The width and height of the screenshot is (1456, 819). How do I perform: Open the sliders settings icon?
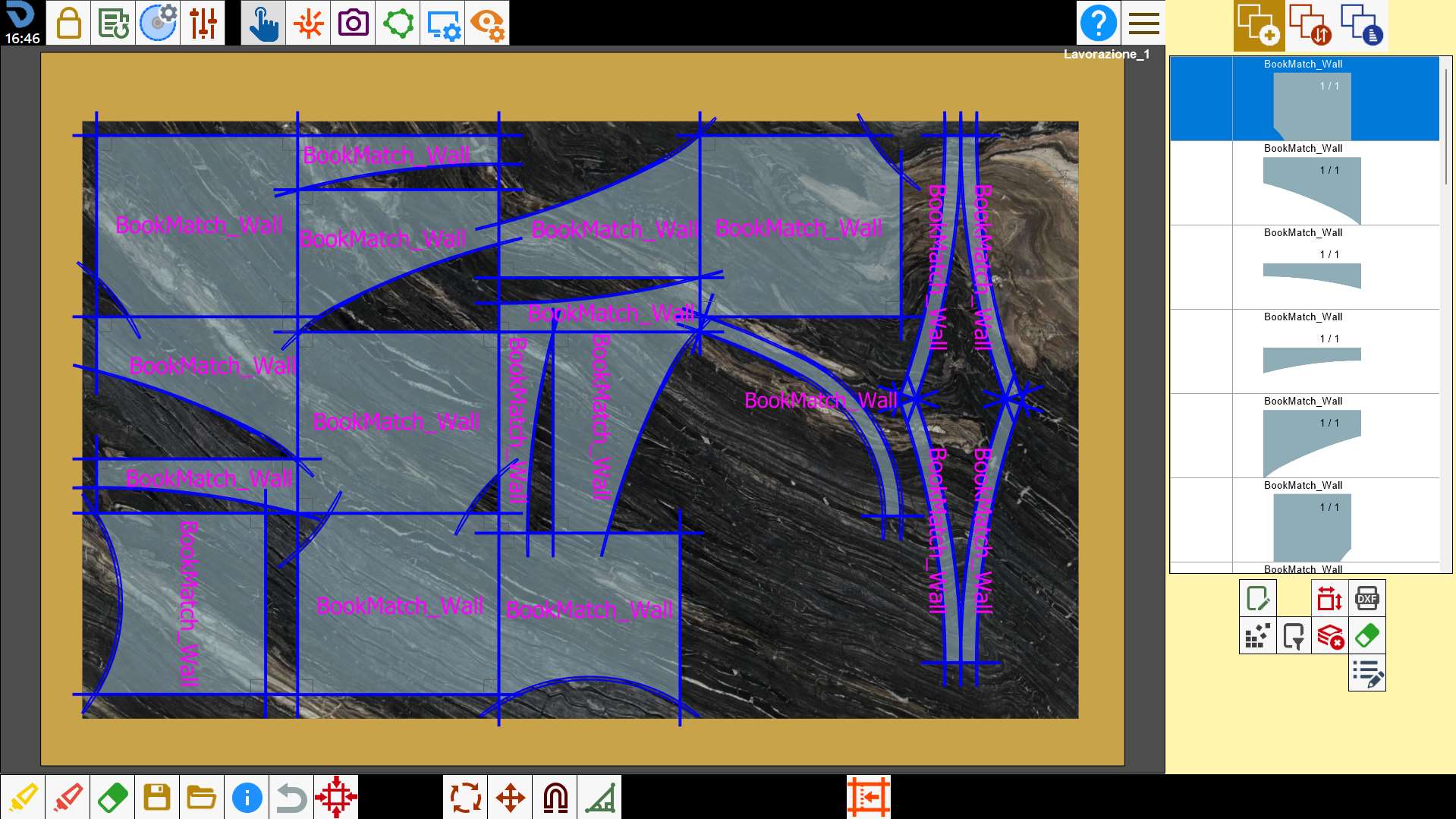(x=203, y=23)
